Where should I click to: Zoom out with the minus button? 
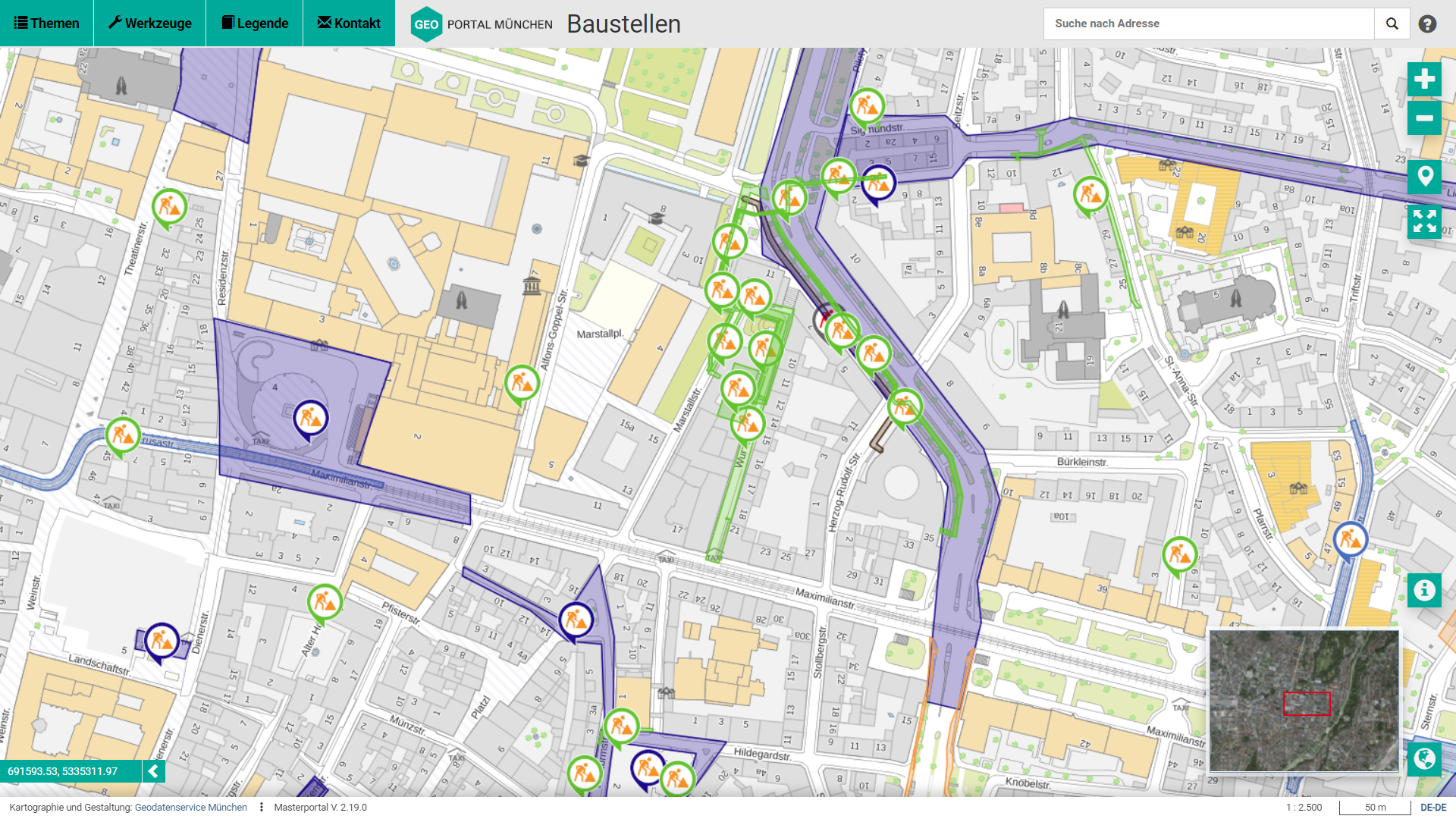[x=1424, y=118]
